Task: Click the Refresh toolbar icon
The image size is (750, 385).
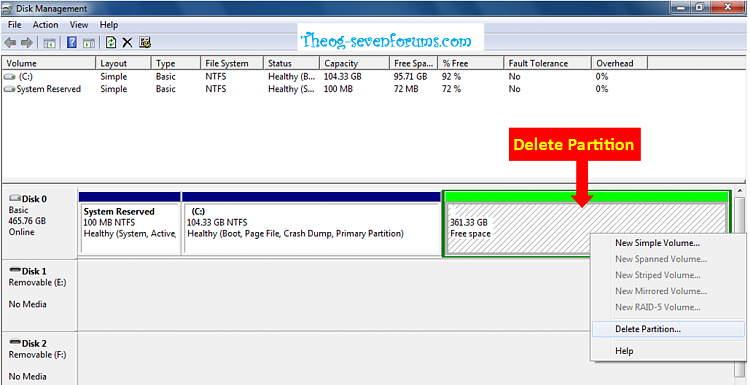Action: point(111,43)
